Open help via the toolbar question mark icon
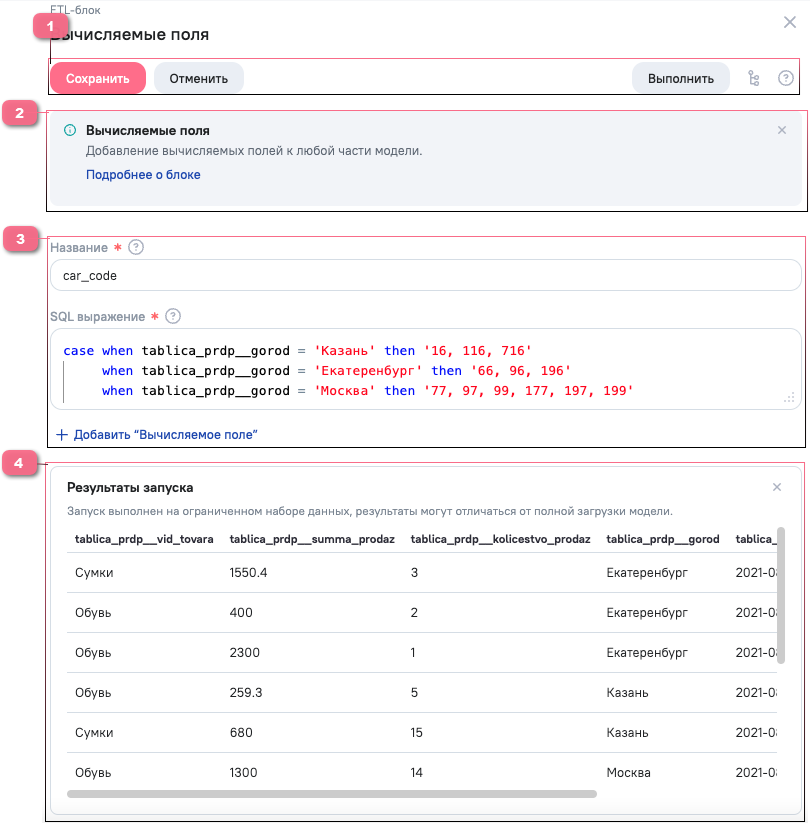 coord(785,78)
